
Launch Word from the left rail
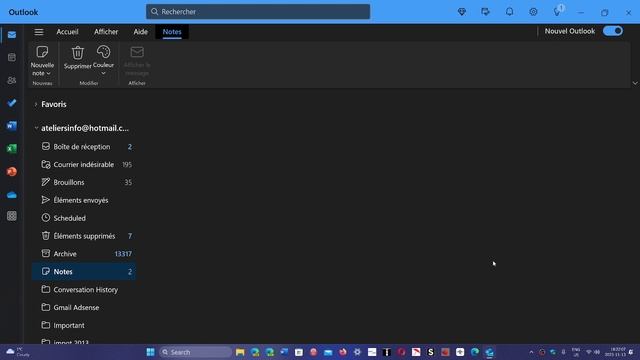[x=12, y=126]
